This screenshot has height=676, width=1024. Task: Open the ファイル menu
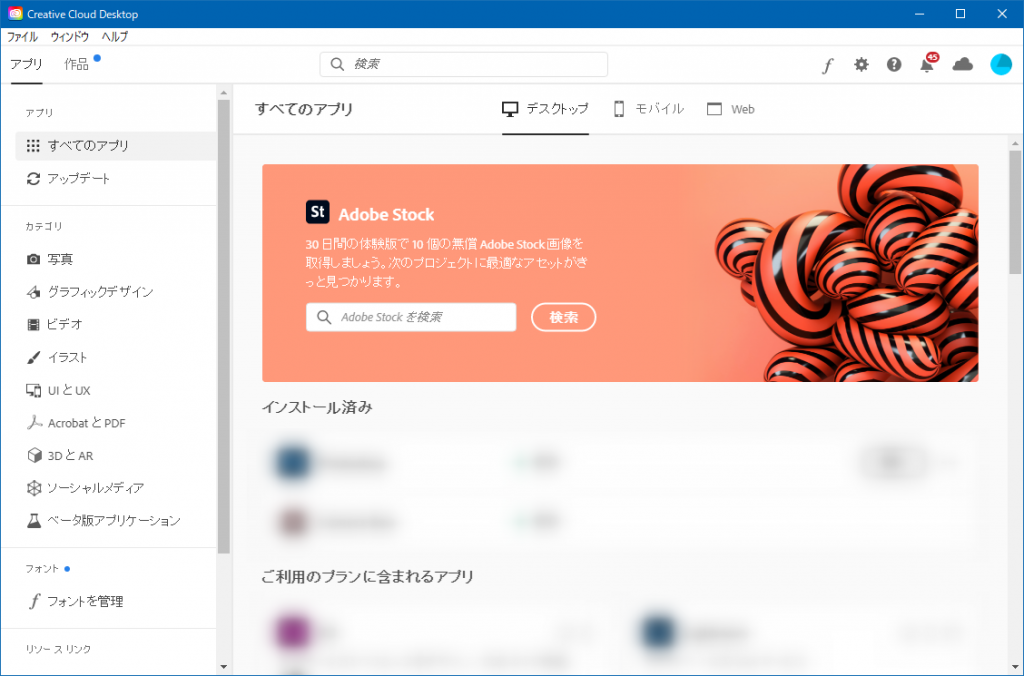(x=22, y=37)
